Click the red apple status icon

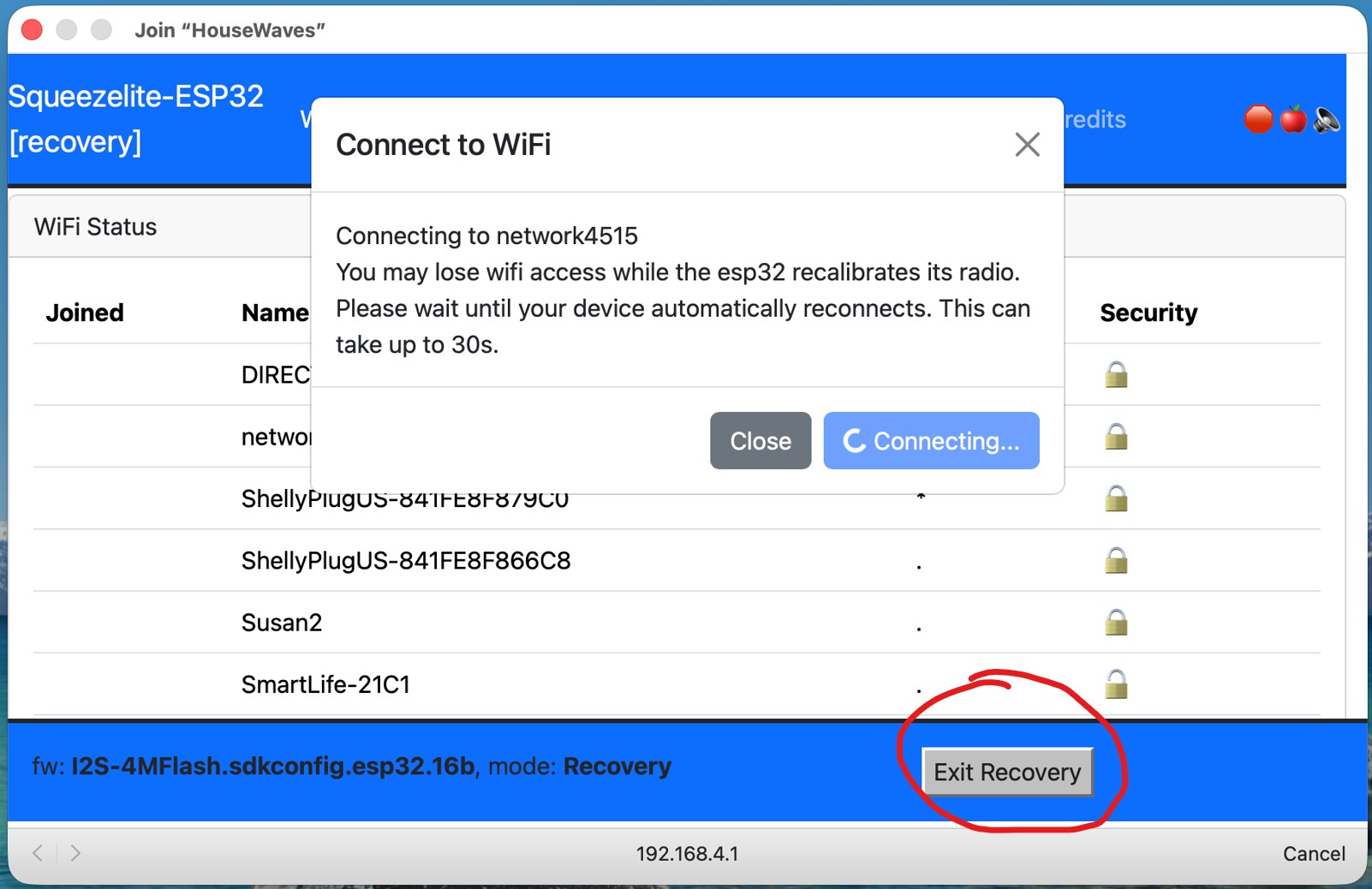[1293, 119]
